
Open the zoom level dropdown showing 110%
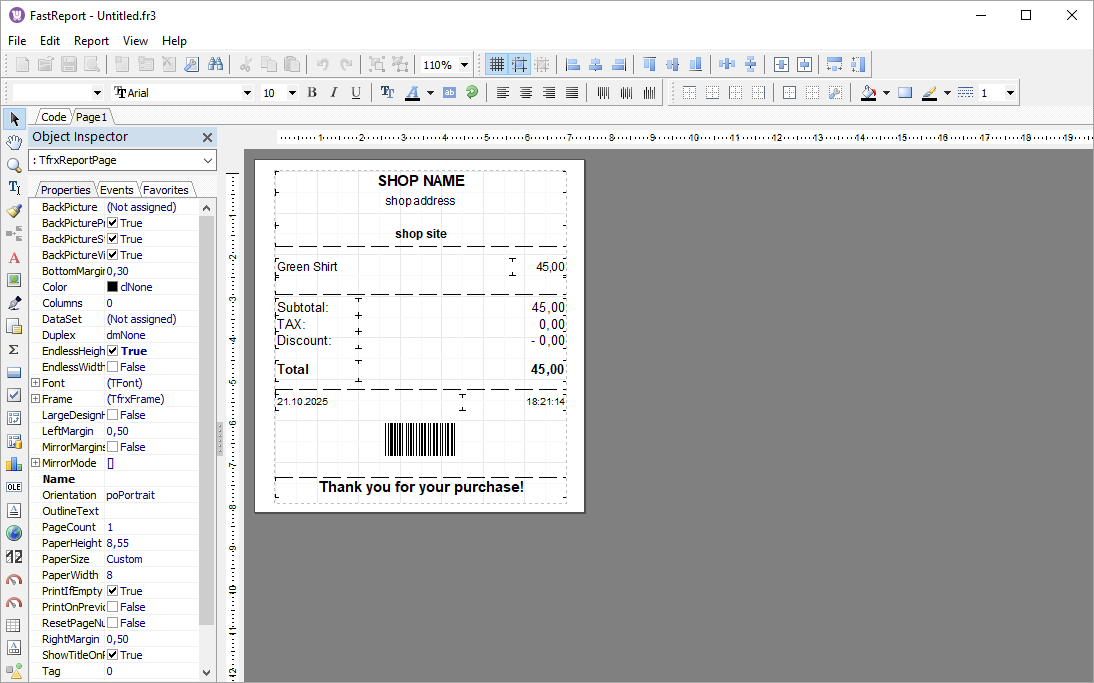click(462, 63)
